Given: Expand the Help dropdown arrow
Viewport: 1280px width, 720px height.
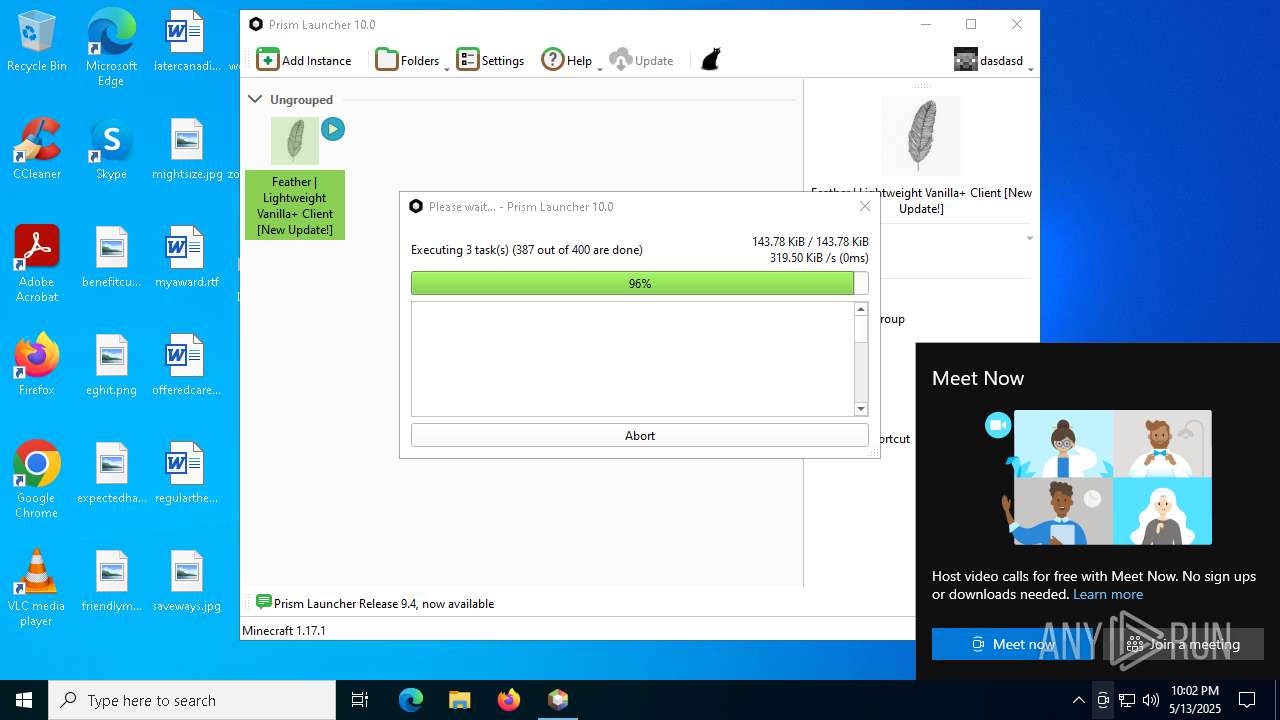Looking at the screenshot, I should click(x=600, y=68).
